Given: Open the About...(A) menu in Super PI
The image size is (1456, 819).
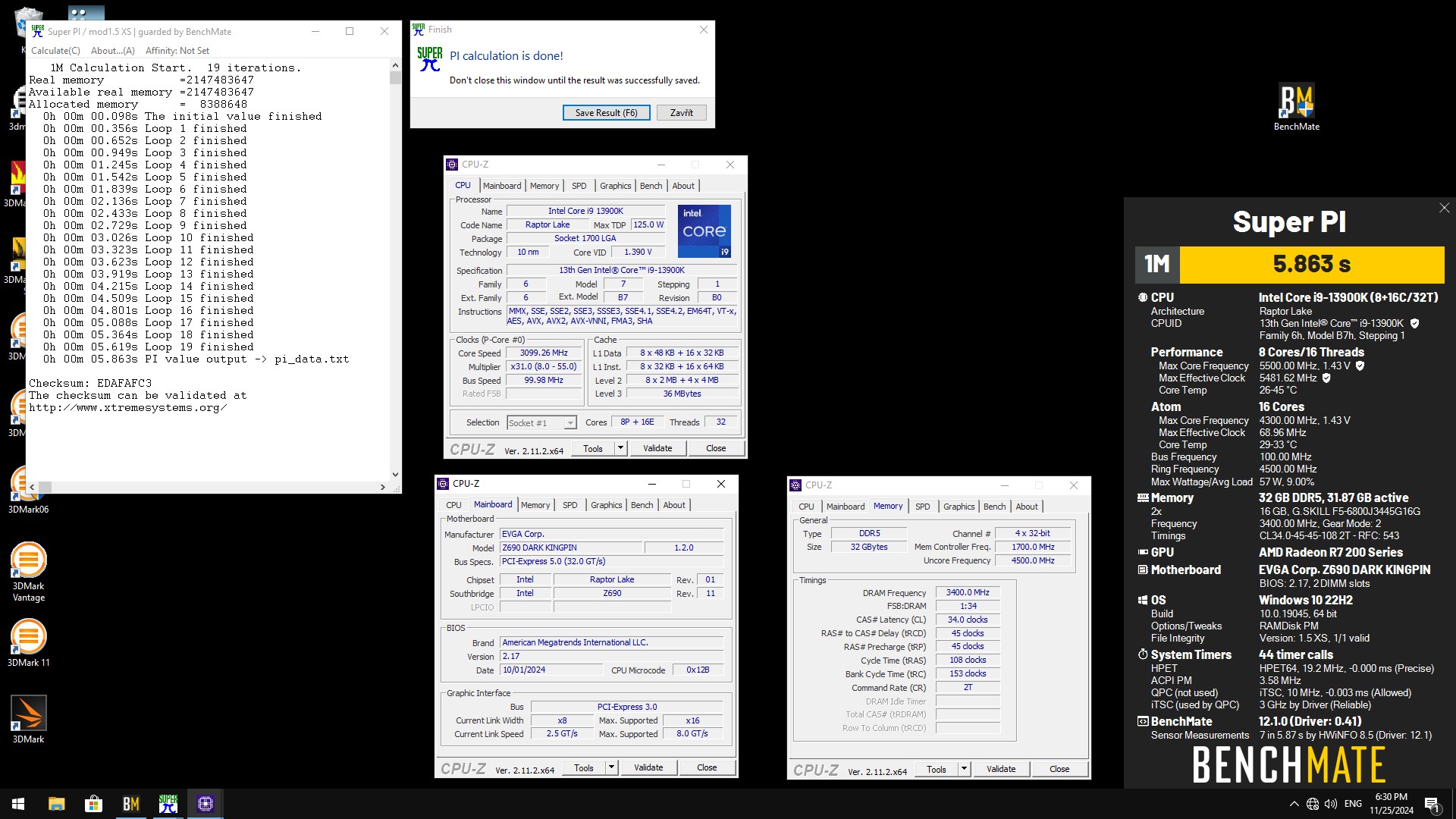Looking at the screenshot, I should tap(112, 50).
